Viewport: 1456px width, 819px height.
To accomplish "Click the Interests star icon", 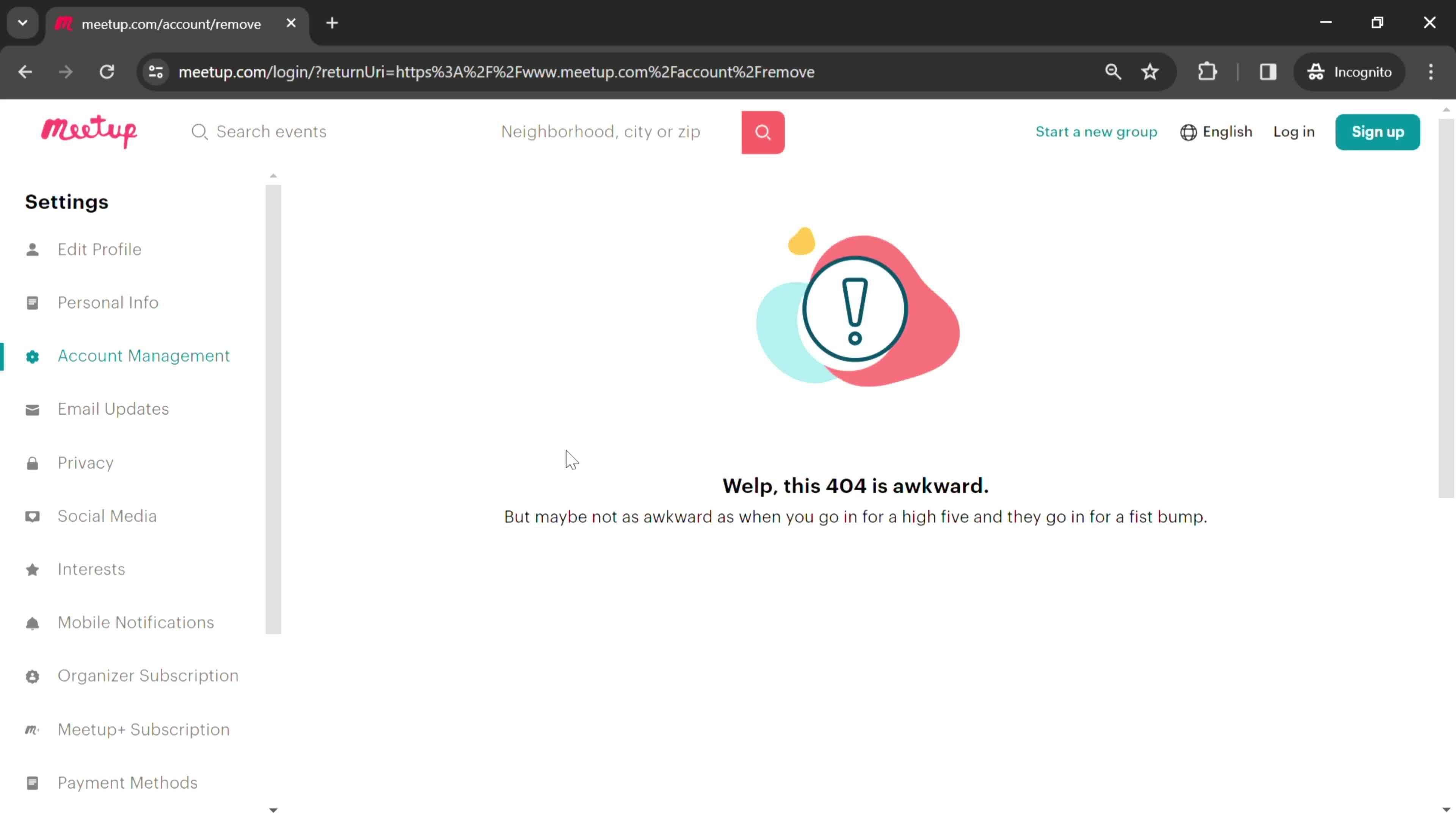I will (x=32, y=569).
